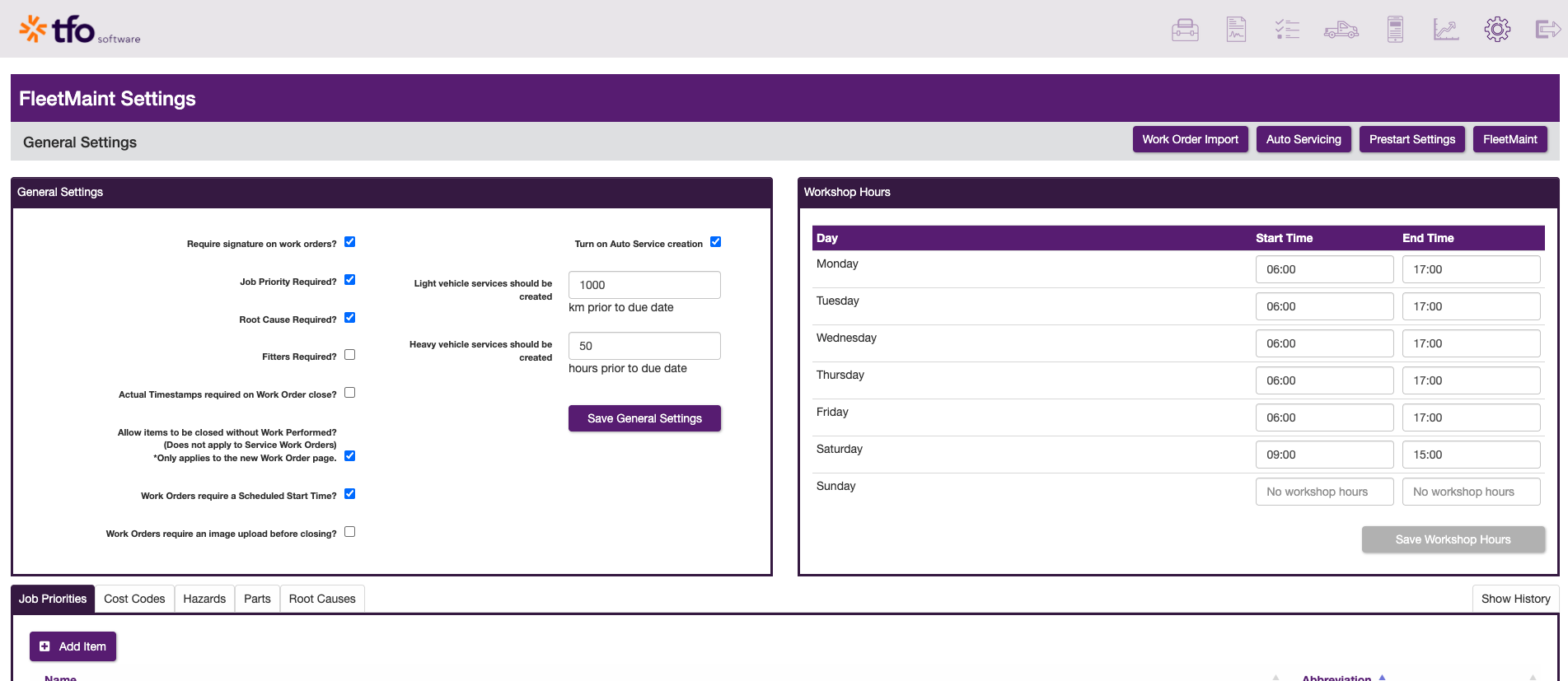Click Thursday start time field
This screenshot has width=1568, height=681.
pyautogui.click(x=1325, y=380)
